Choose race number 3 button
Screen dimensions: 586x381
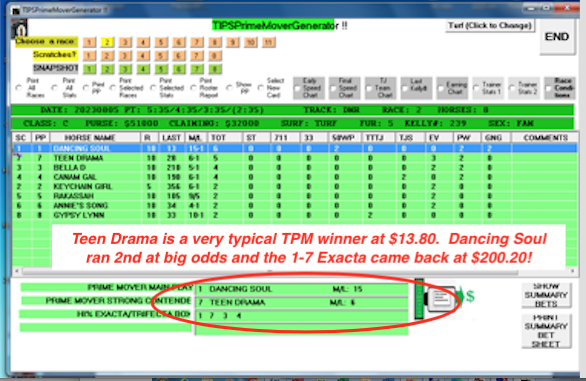(x=125, y=42)
